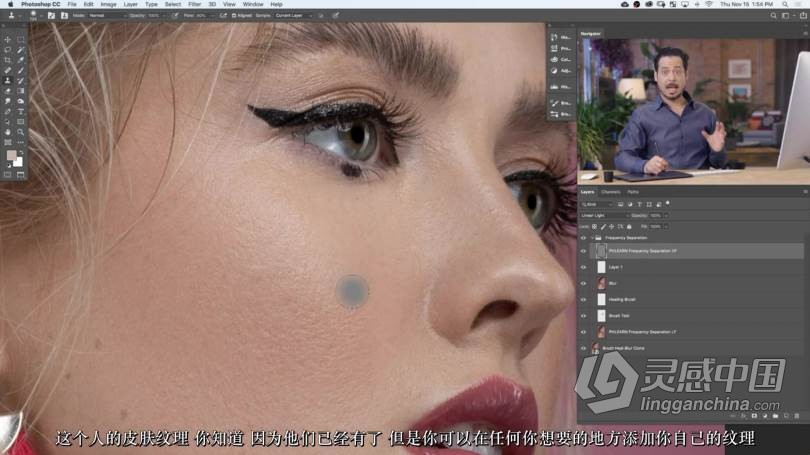Viewport: 810px width, 455px height.
Task: Select the Lasso tool
Action: coord(8,50)
